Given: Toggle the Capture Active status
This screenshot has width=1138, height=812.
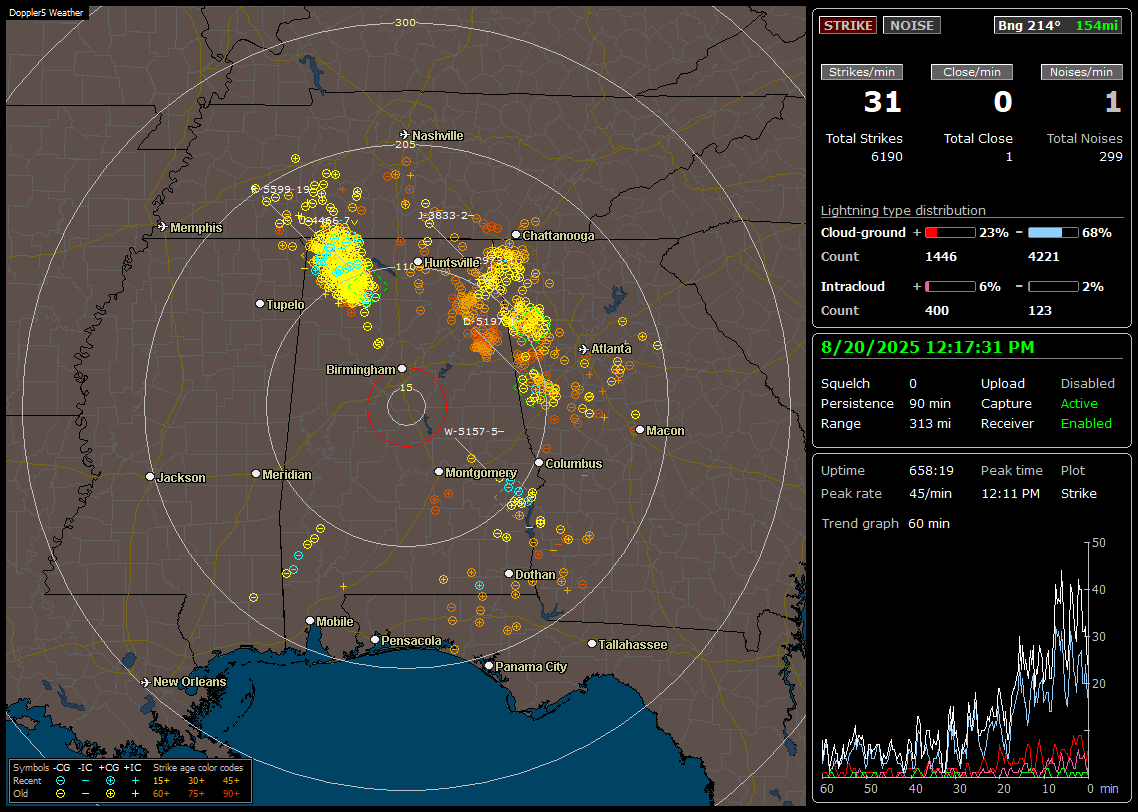Looking at the screenshot, I should [x=1079, y=403].
